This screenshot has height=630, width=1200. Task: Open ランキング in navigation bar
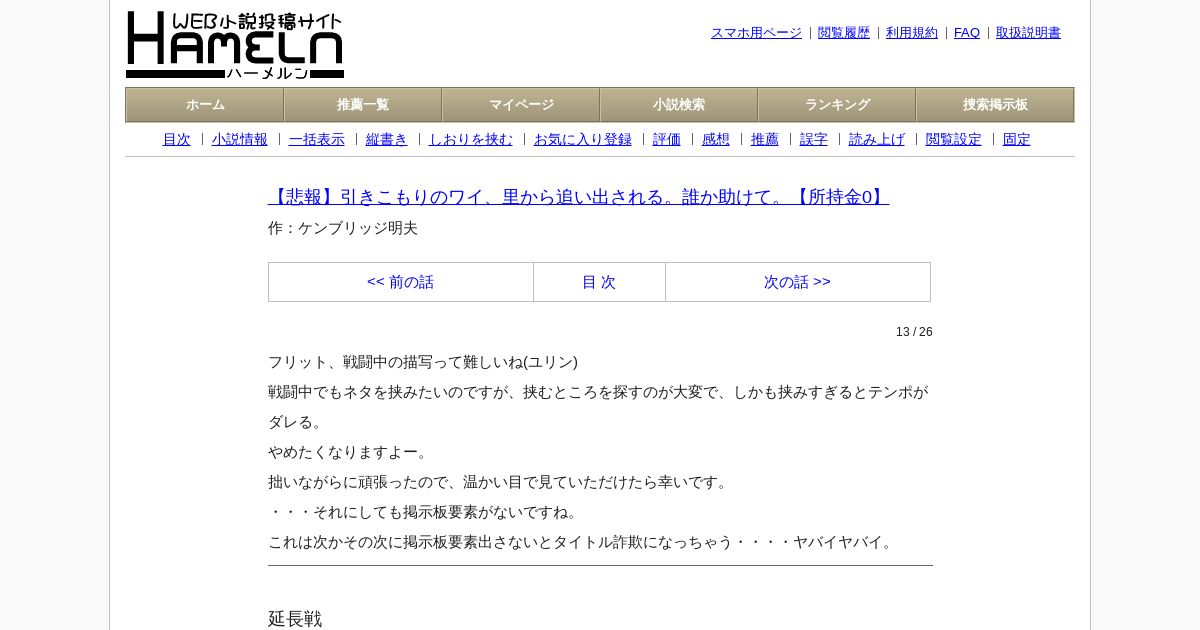click(x=837, y=105)
